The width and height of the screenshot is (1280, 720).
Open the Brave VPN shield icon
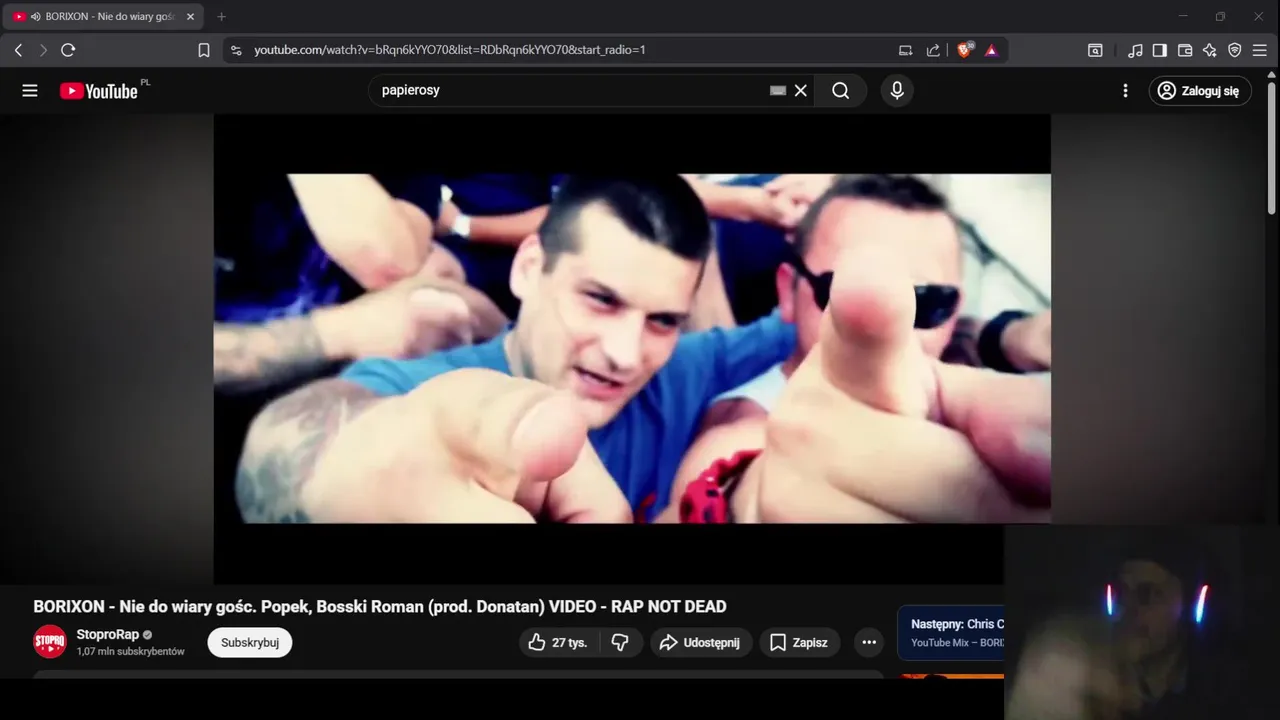coord(1235,50)
